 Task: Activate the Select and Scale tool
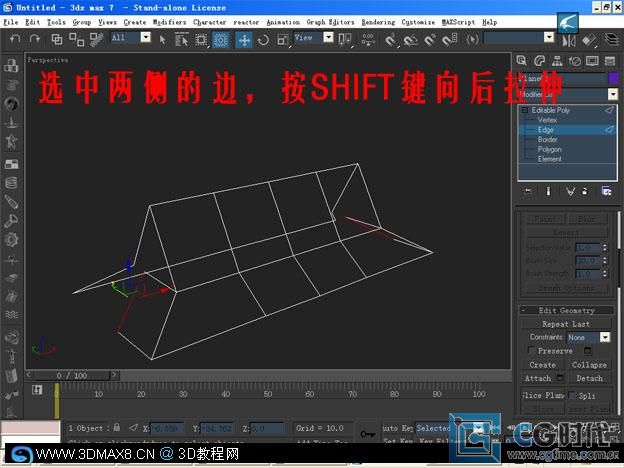coord(283,40)
